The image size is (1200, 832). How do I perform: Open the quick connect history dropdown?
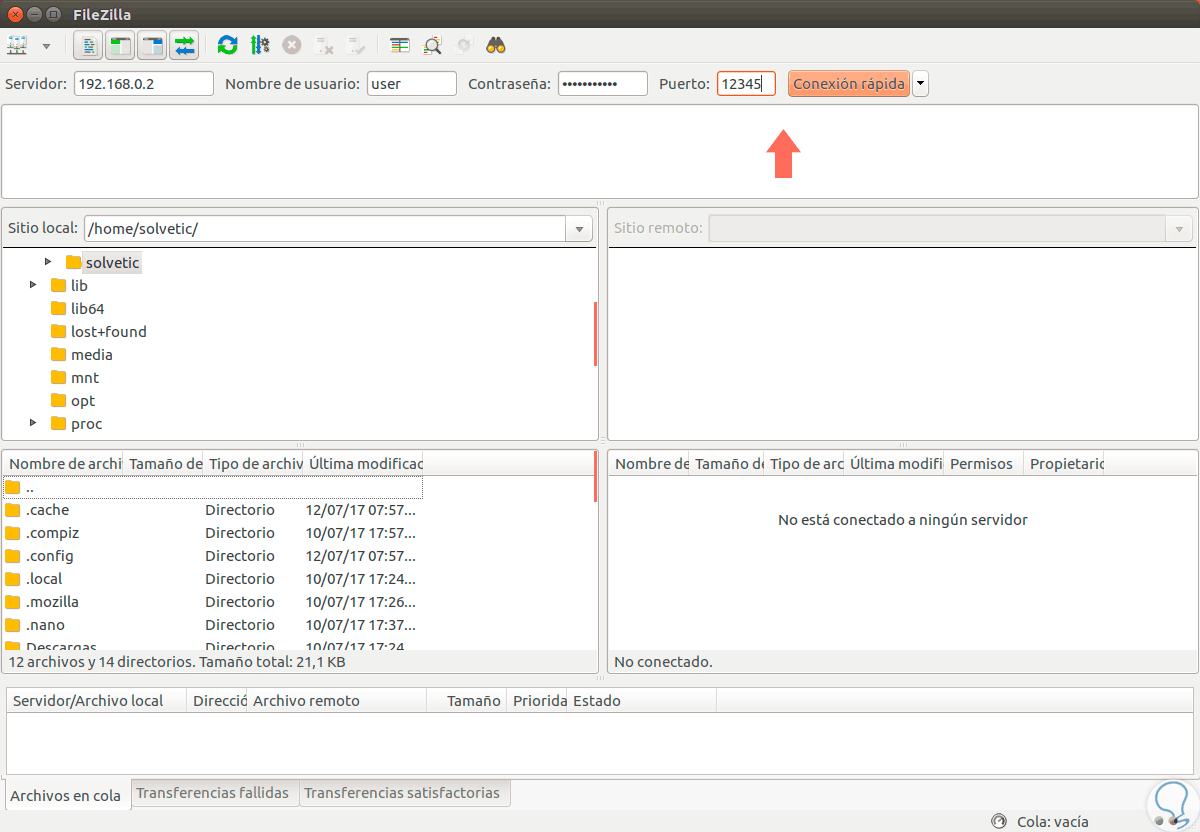tap(920, 84)
